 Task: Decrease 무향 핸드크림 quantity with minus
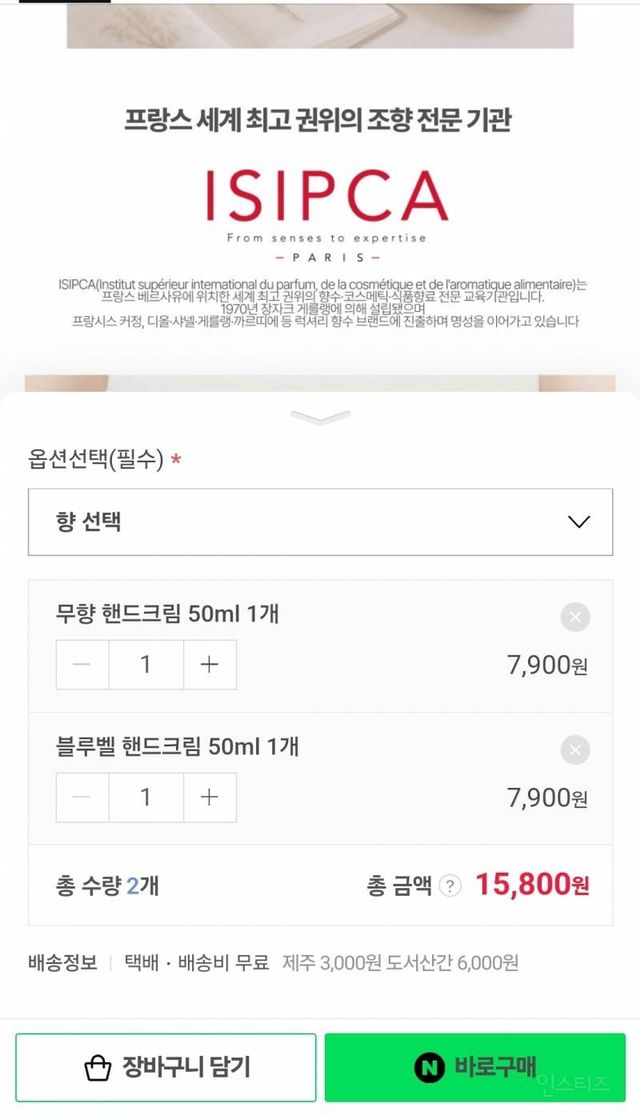click(x=83, y=665)
